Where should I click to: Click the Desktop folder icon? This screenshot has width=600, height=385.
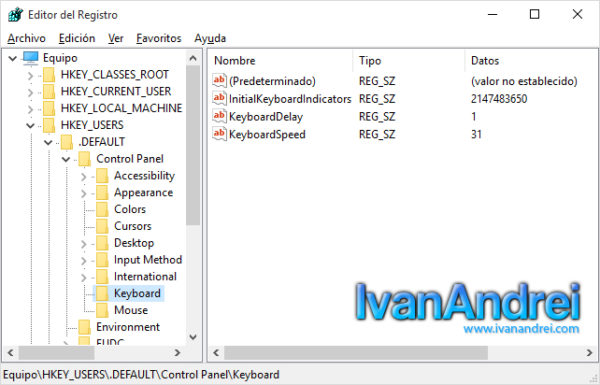[x=103, y=243]
